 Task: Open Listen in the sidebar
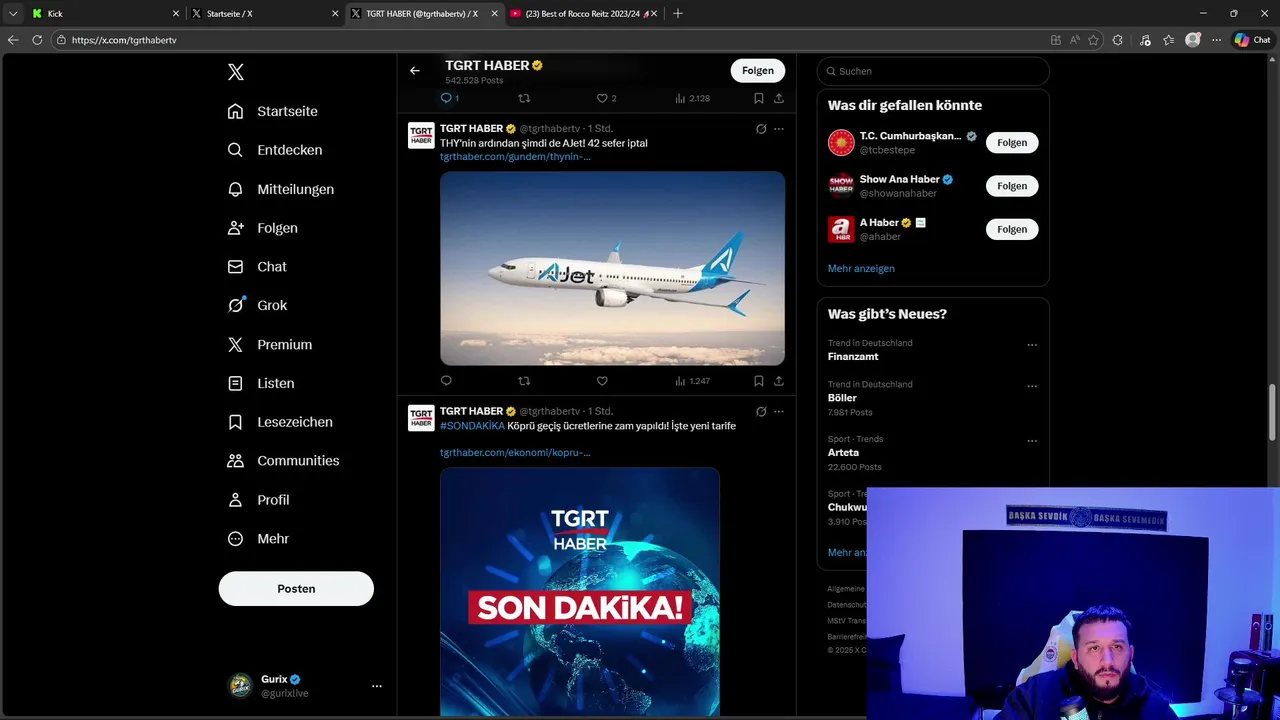(260, 383)
